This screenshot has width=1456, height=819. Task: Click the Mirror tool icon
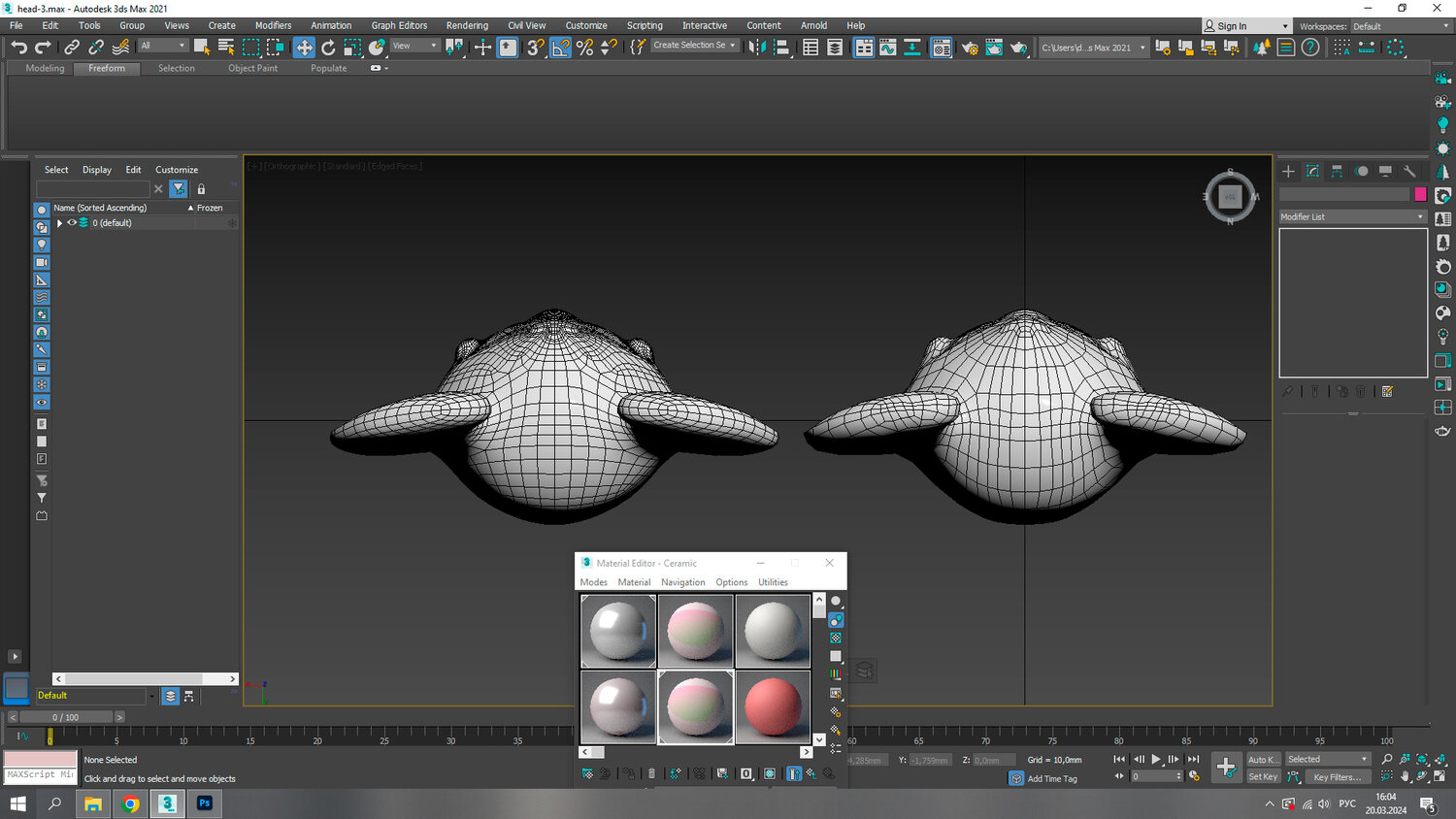(x=757, y=47)
